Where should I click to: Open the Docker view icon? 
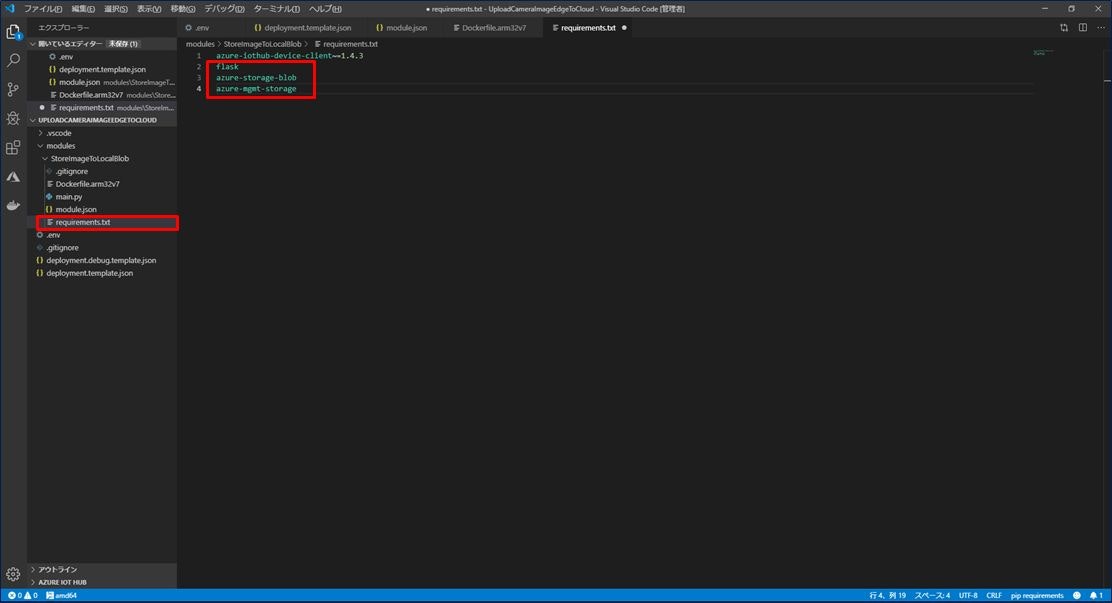tap(12, 206)
